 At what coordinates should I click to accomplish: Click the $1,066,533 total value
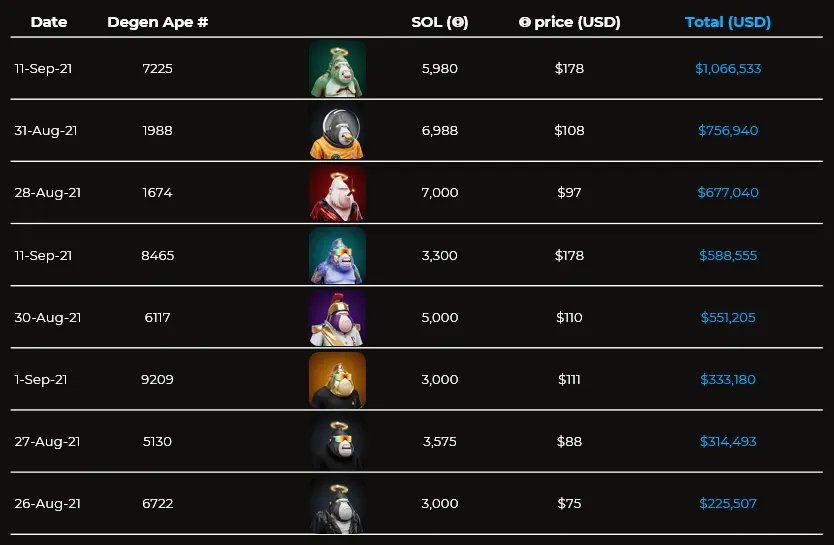[728, 69]
